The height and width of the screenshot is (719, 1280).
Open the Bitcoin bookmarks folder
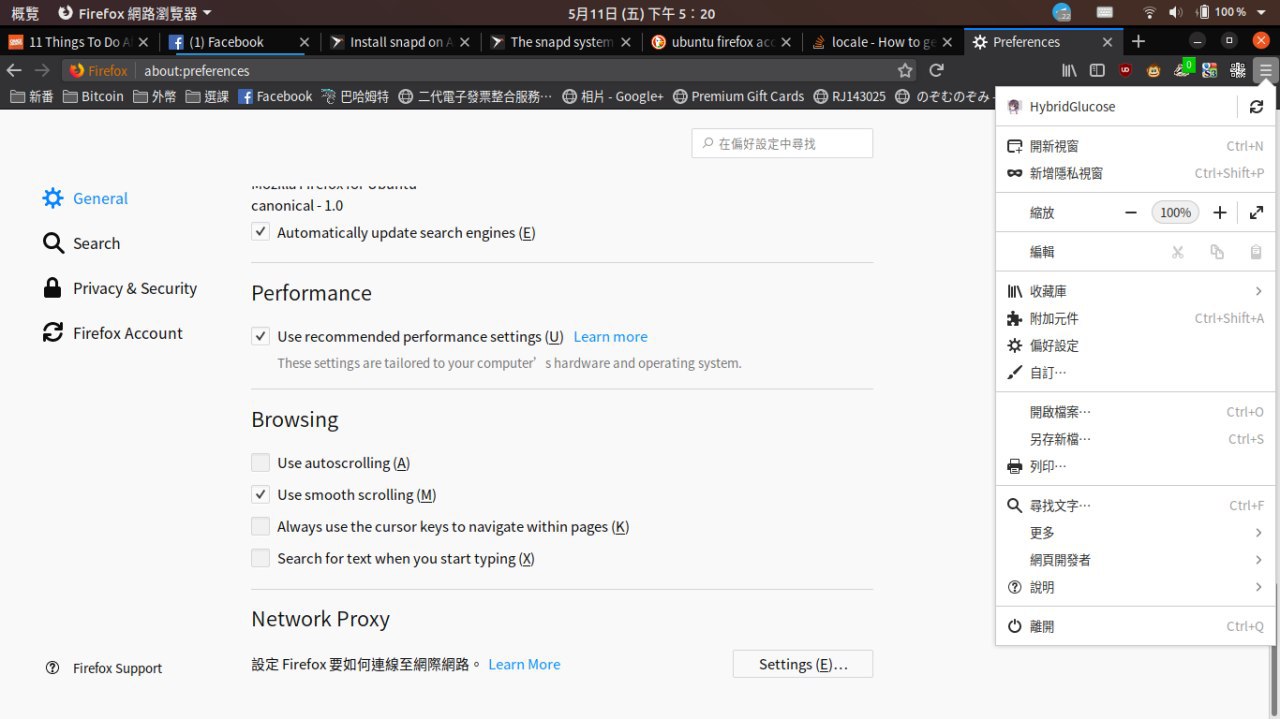coord(92,96)
